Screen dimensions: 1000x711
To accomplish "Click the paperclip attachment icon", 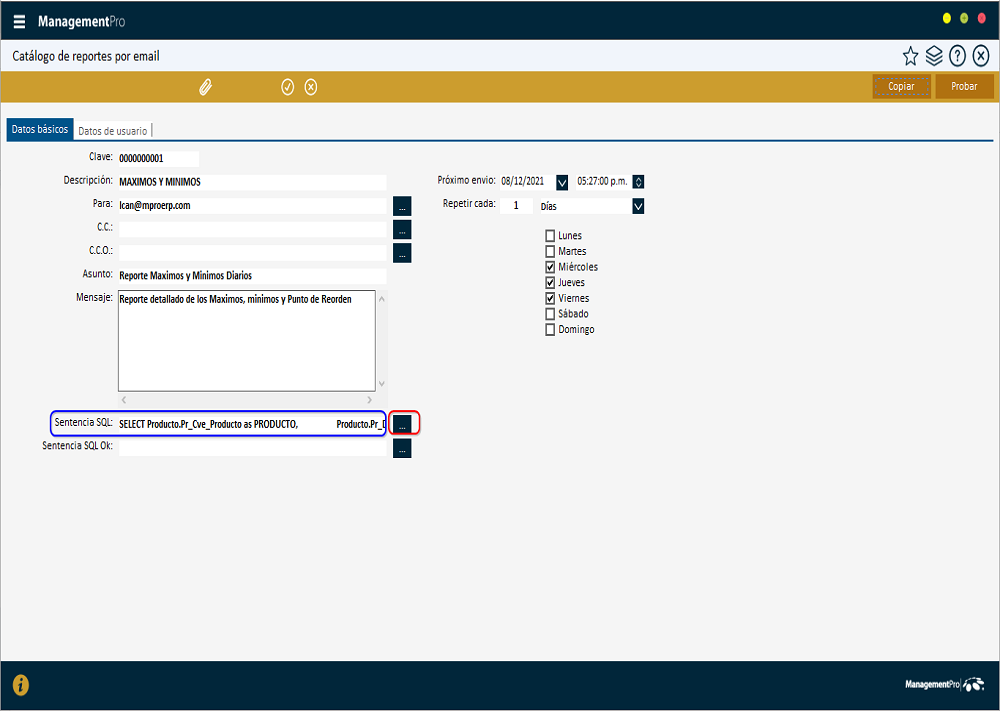I will tap(206, 87).
